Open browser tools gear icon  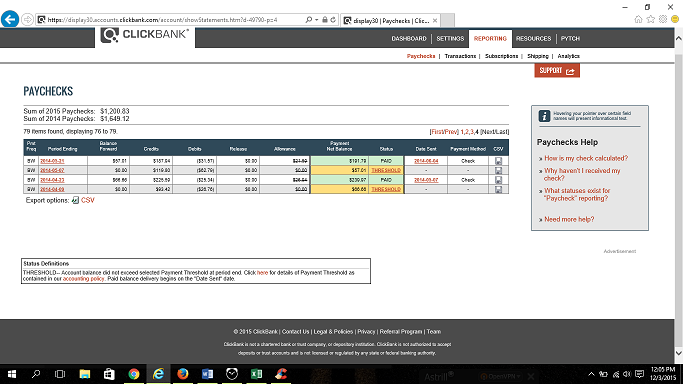663,19
